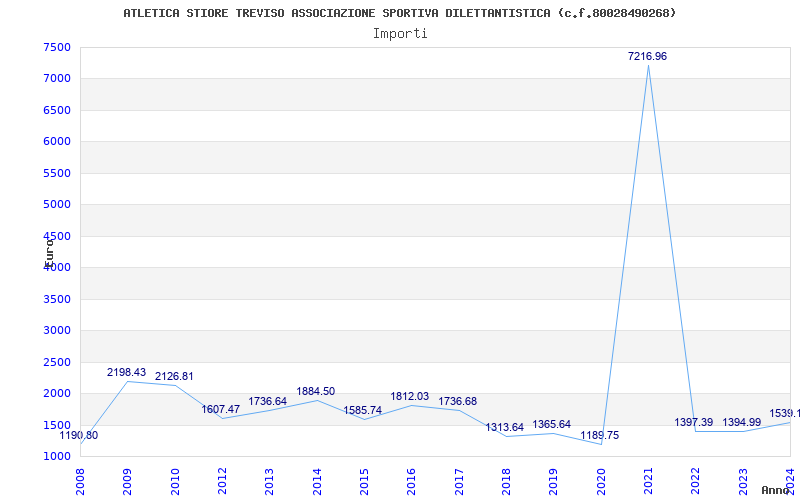Click the 1189.75 lowest value label
Image resolution: width=800 pixels, height=500 pixels.
coord(599,435)
